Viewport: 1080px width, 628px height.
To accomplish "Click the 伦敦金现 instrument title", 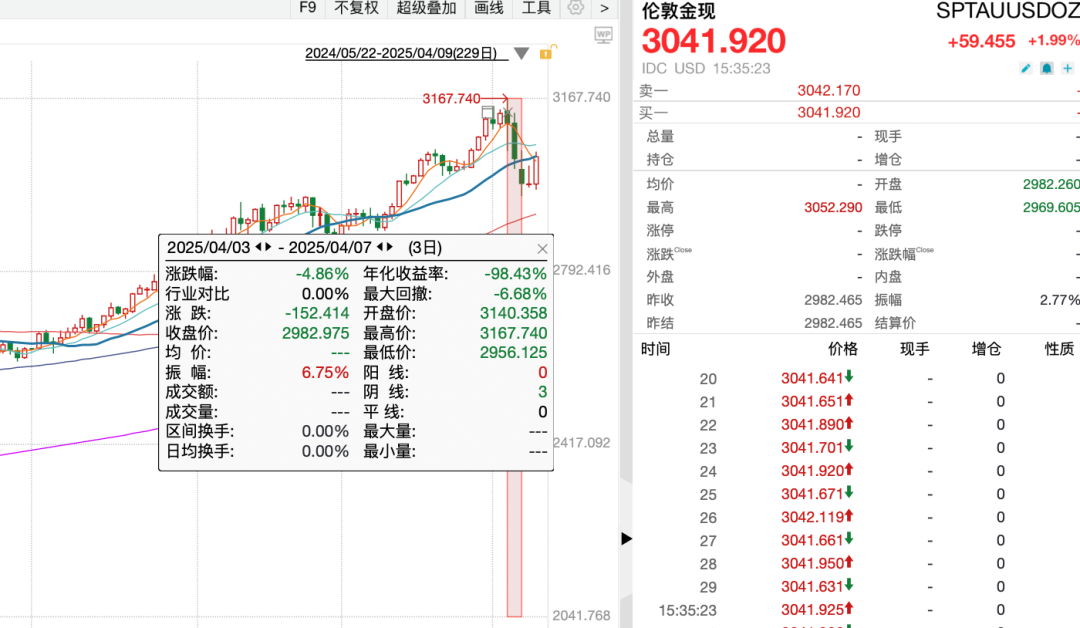I will 678,11.
